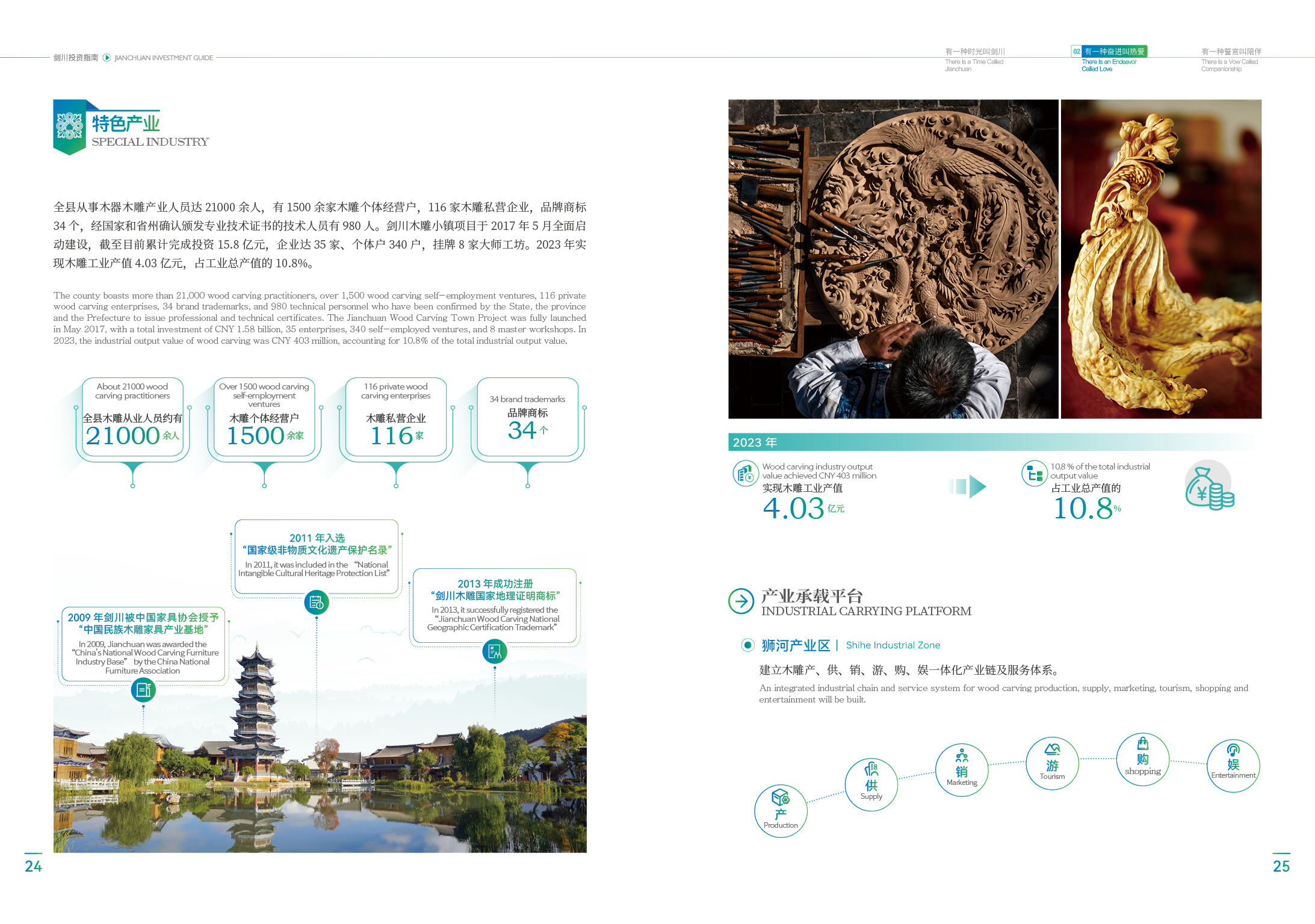Click the Production circle icon
The width and height of the screenshot is (1315, 924).
click(x=781, y=810)
